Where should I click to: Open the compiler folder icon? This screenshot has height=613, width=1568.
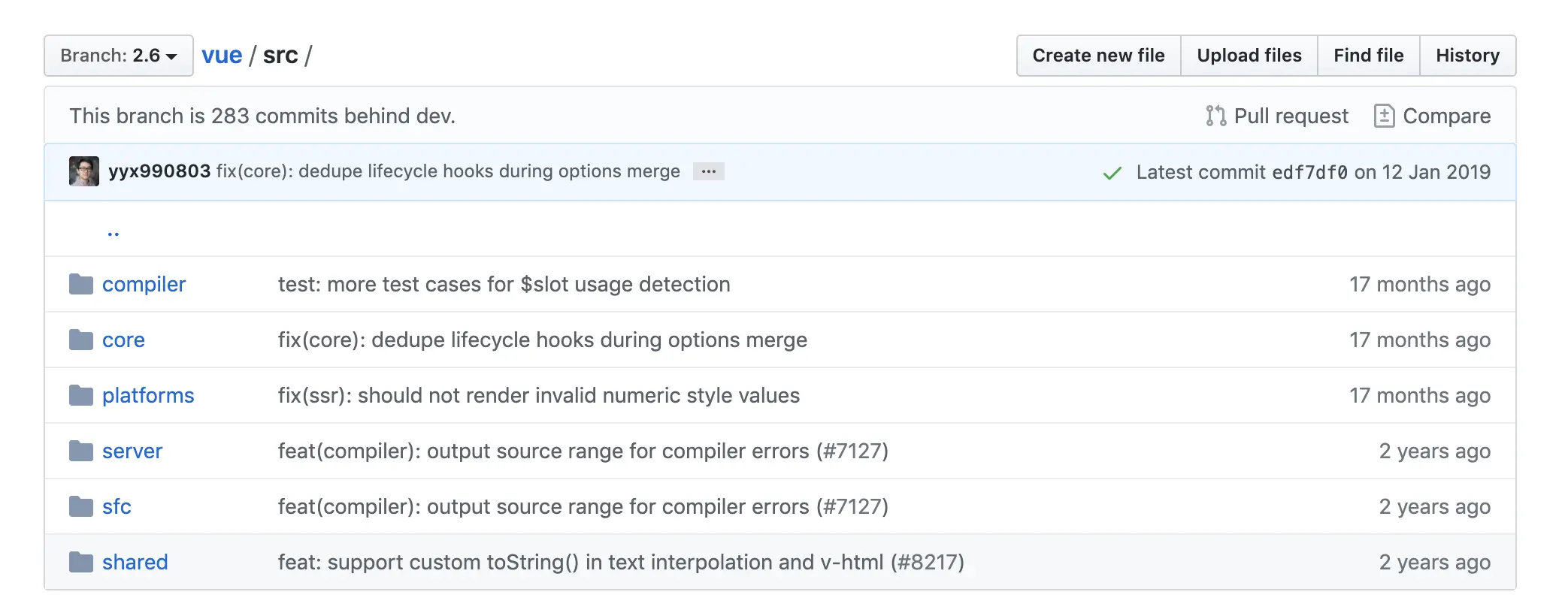click(x=81, y=284)
